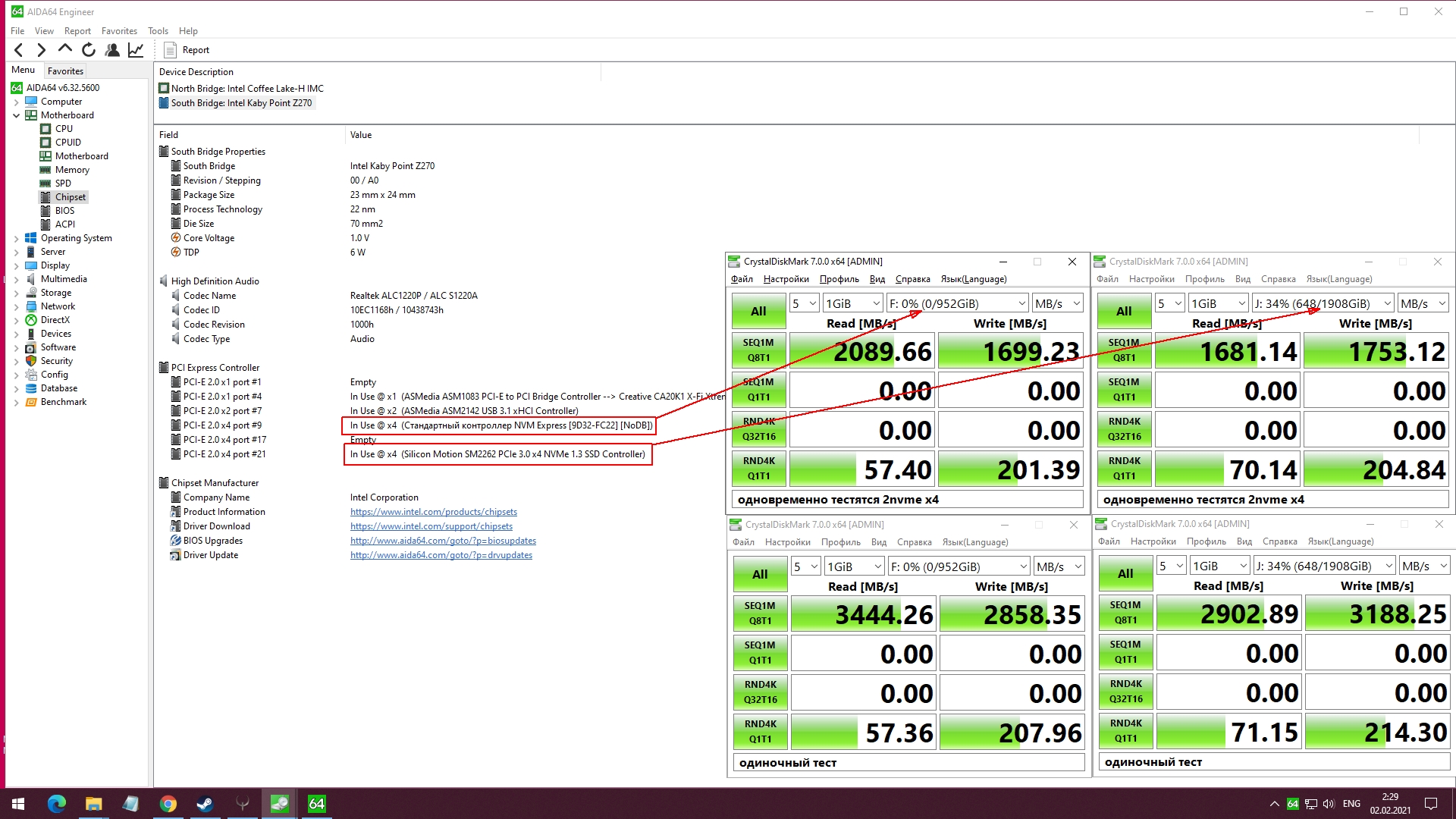Open Steam from the taskbar
Viewport: 1456px width, 819px height.
click(205, 804)
